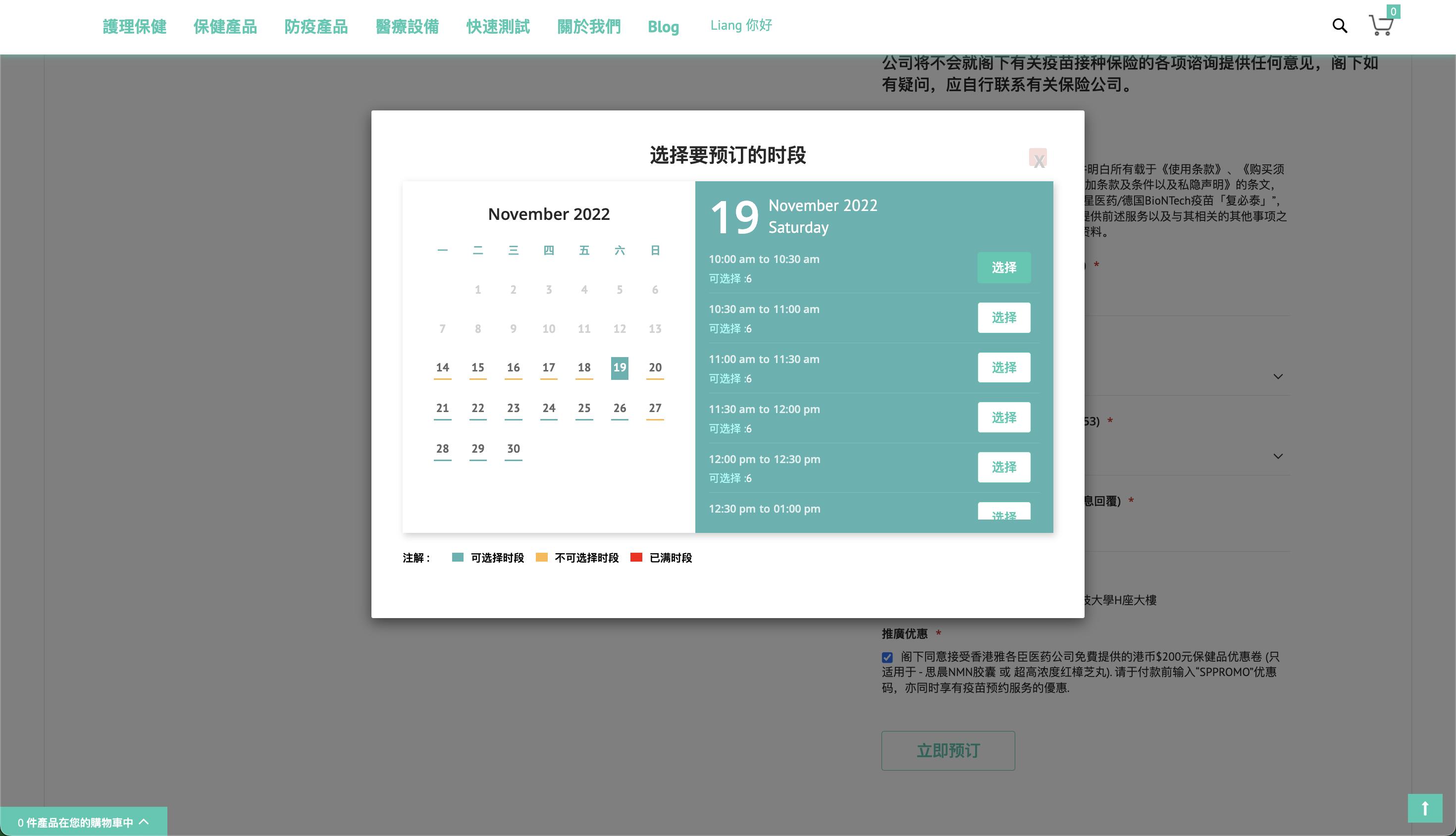Close the time slot dialog with X
1456x836 pixels.
click(x=1038, y=158)
